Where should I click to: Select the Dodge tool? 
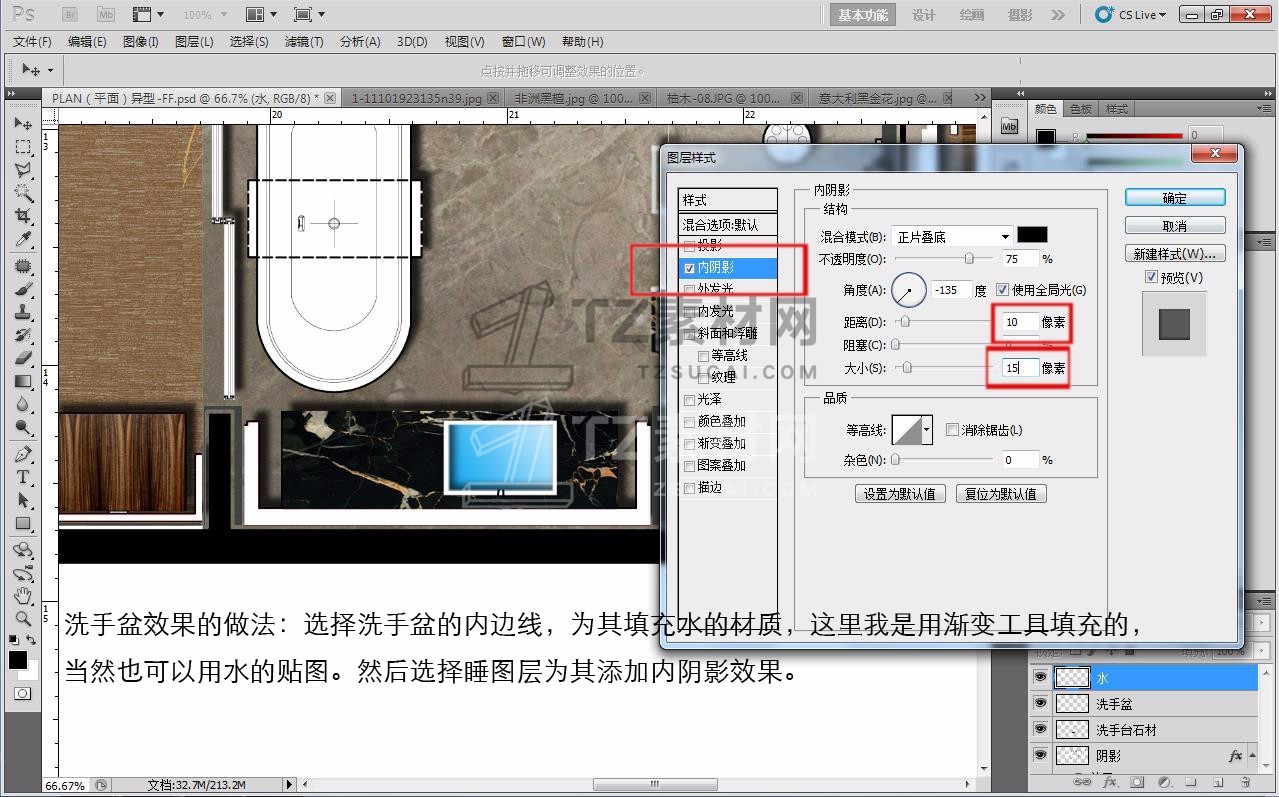click(x=22, y=428)
